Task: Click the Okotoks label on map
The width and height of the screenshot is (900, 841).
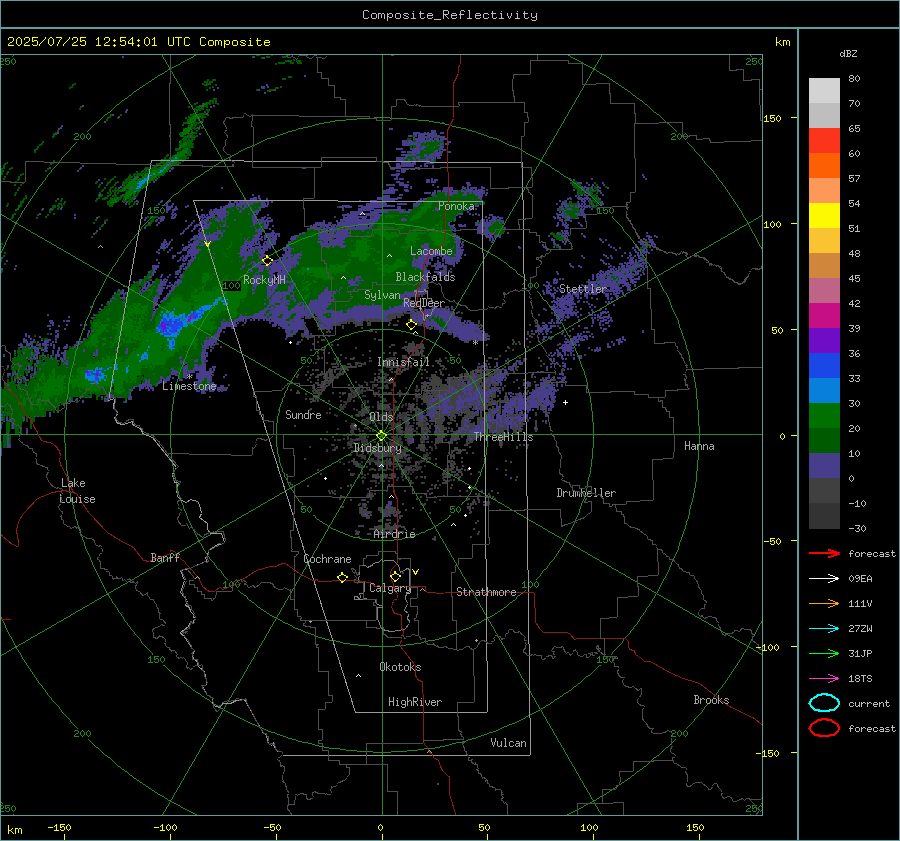Action: (400, 667)
